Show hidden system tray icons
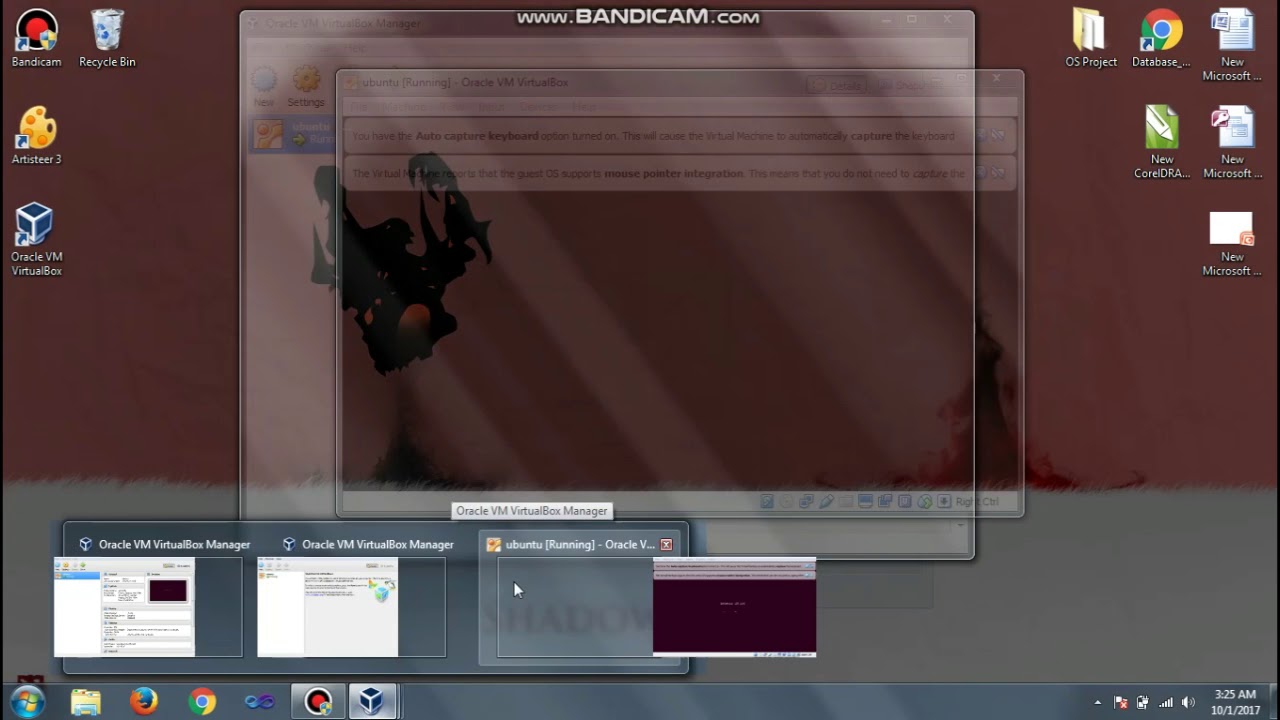Image resolution: width=1280 pixels, height=720 pixels. coord(1097,702)
